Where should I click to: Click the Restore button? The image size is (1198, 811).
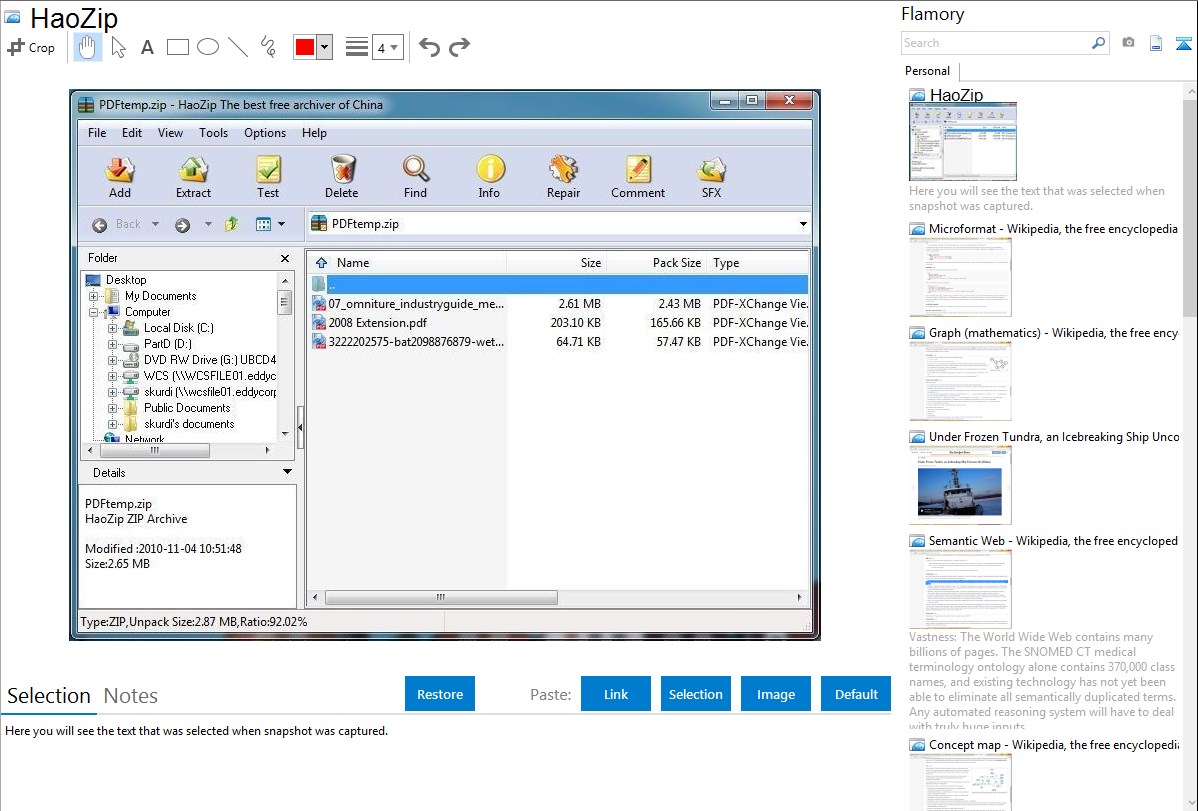click(440, 694)
